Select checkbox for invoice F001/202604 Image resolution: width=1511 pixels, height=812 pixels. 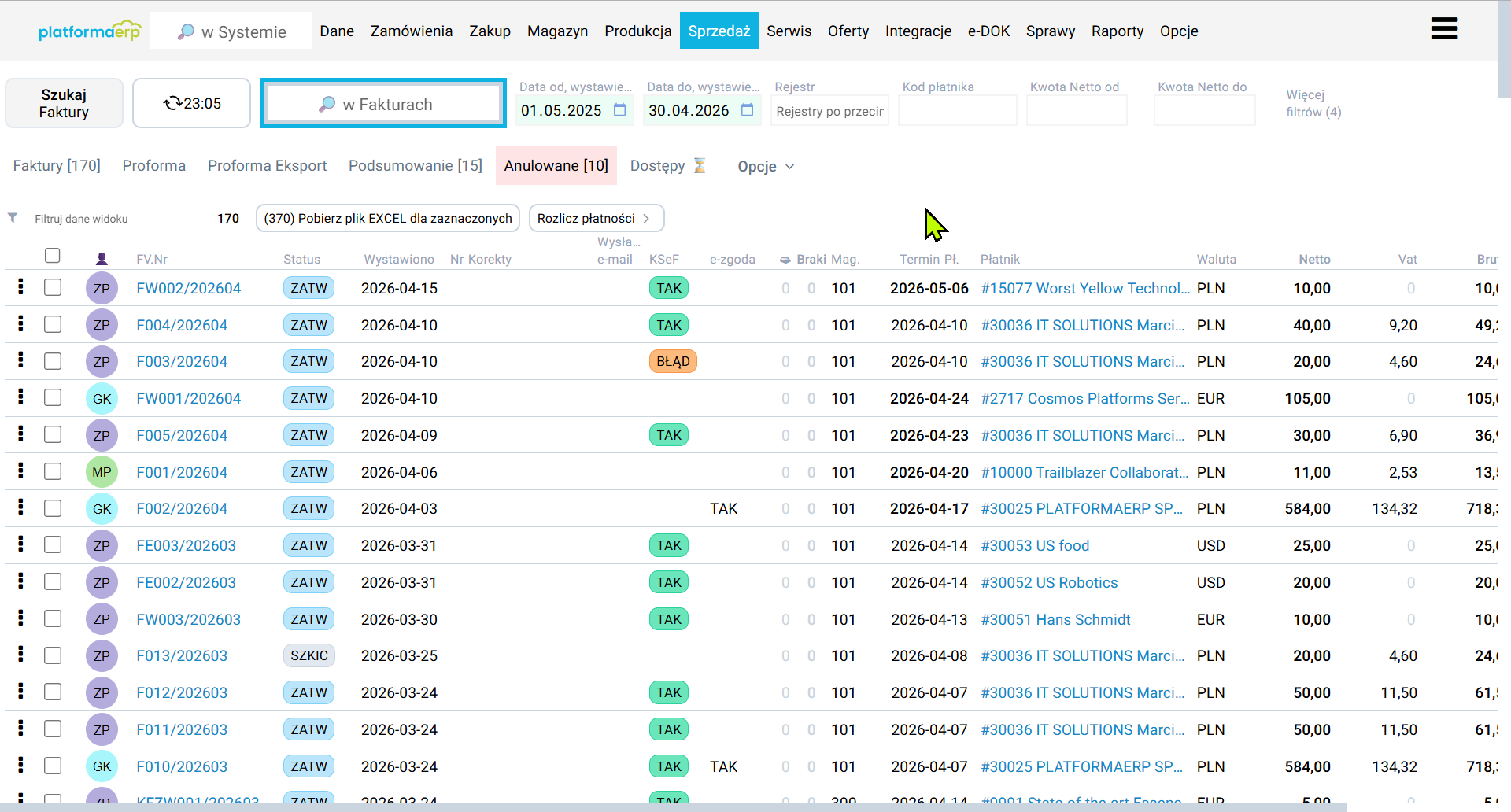coord(53,472)
